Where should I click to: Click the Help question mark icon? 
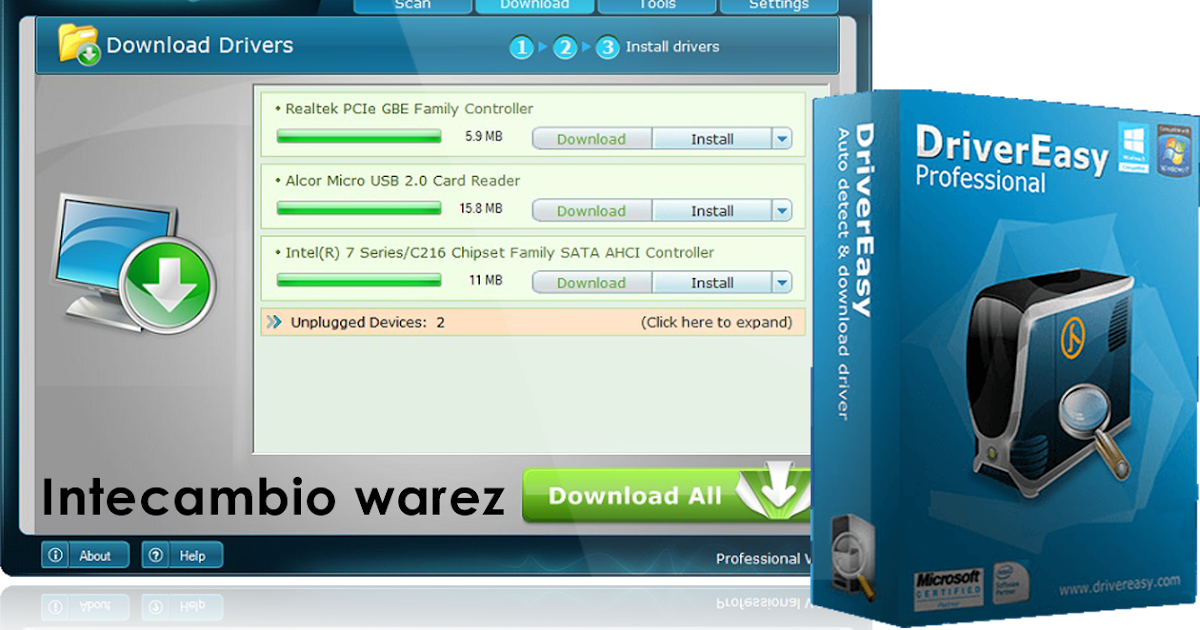156,554
